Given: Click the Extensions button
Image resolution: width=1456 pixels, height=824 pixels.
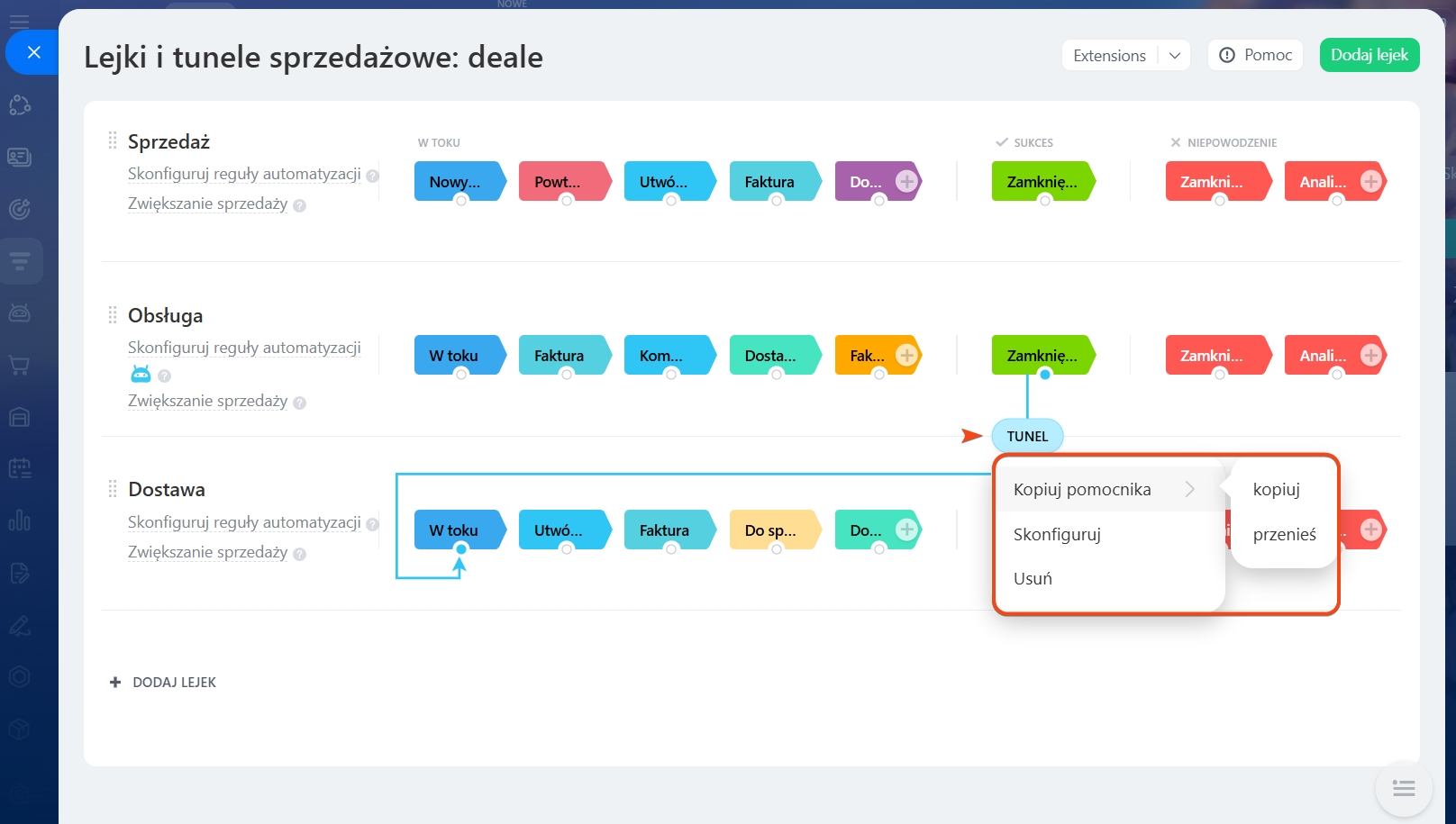Looking at the screenshot, I should [1109, 55].
